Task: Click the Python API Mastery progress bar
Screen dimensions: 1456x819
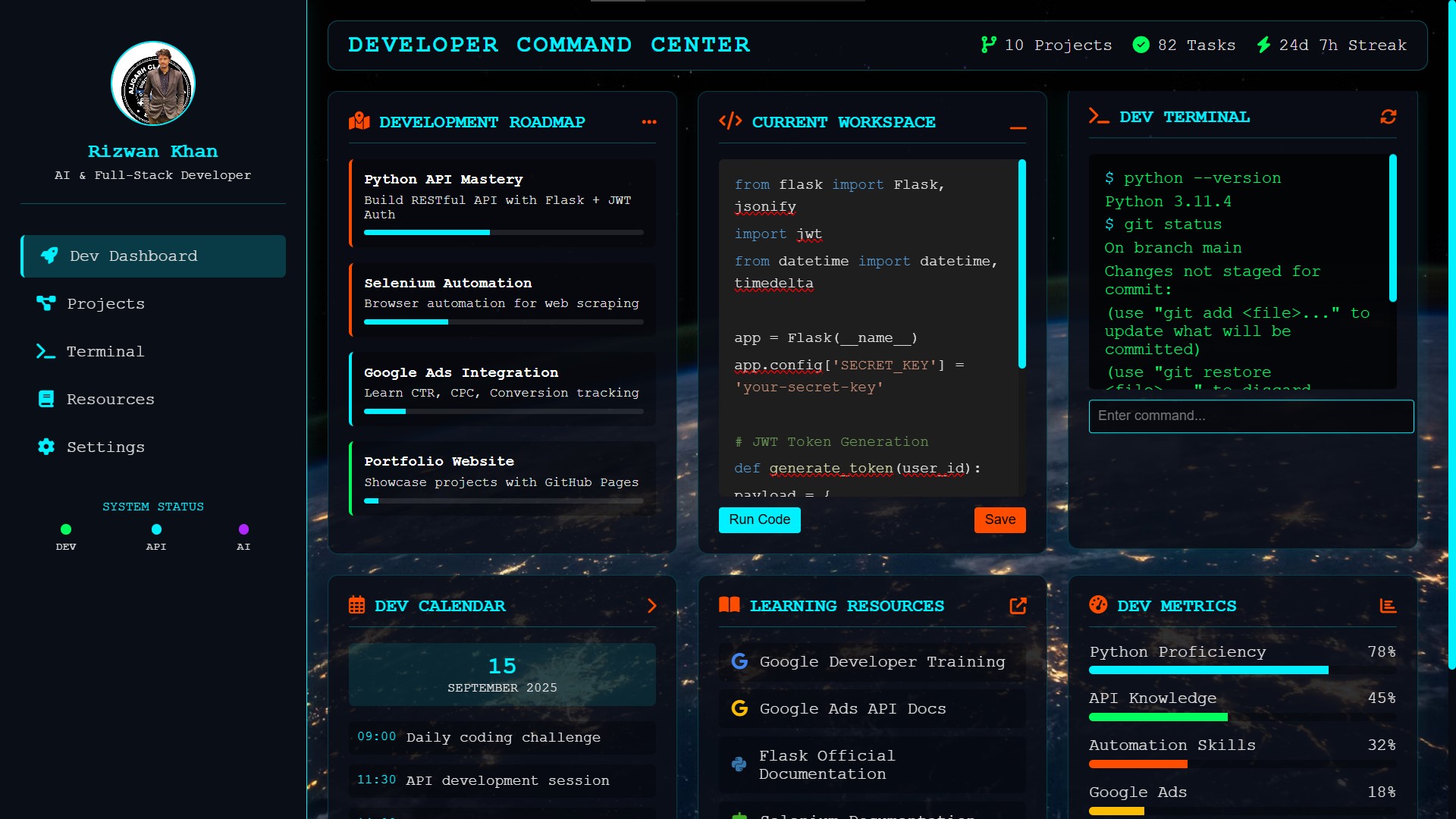Action: click(x=504, y=233)
